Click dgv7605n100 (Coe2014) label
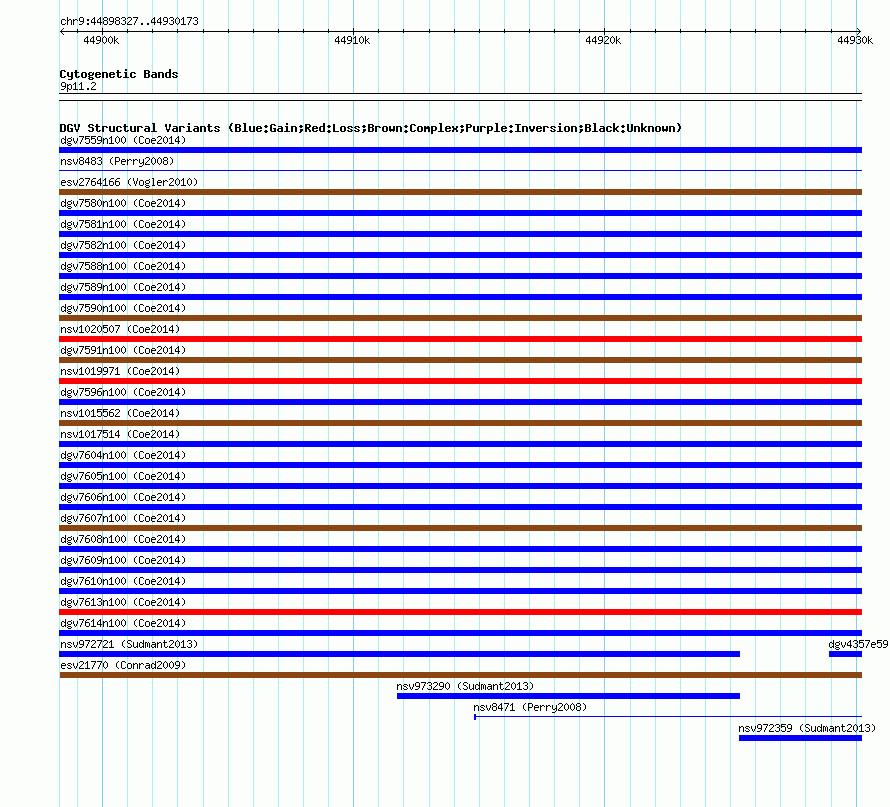 123,476
